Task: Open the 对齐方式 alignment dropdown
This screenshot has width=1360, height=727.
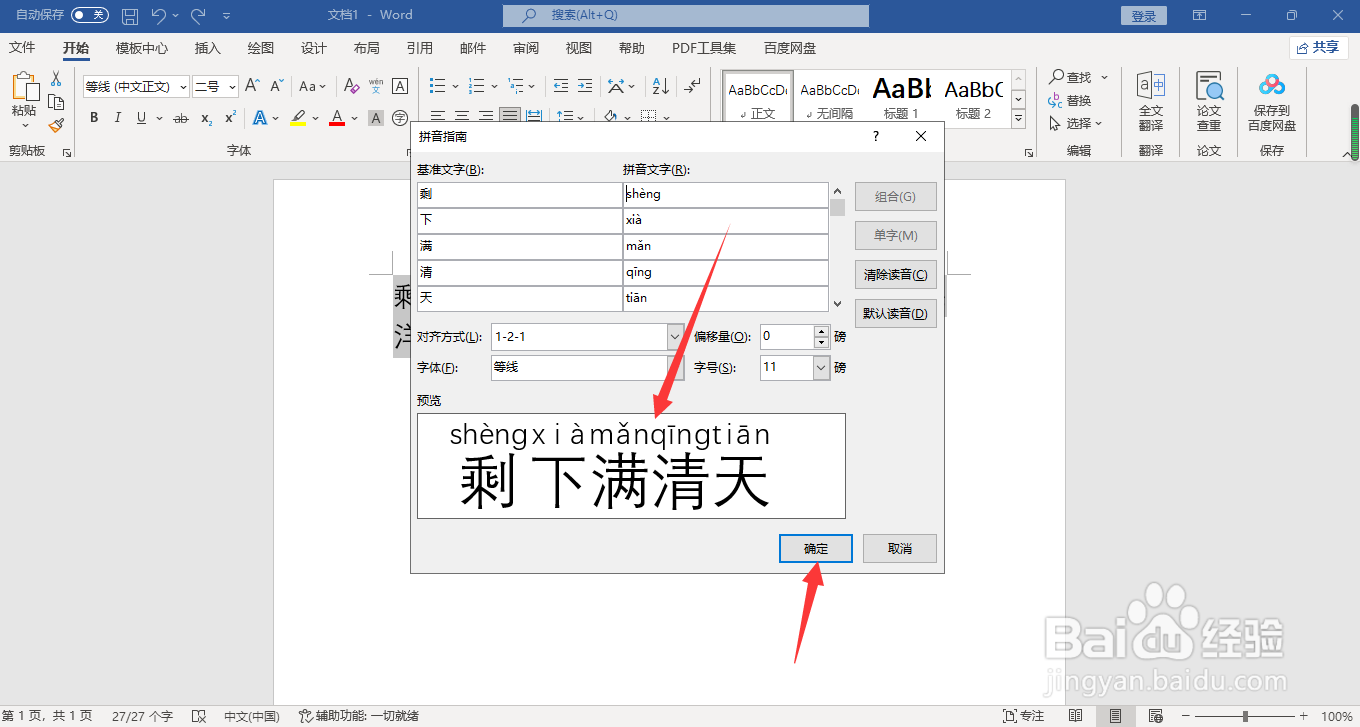Action: [x=672, y=337]
